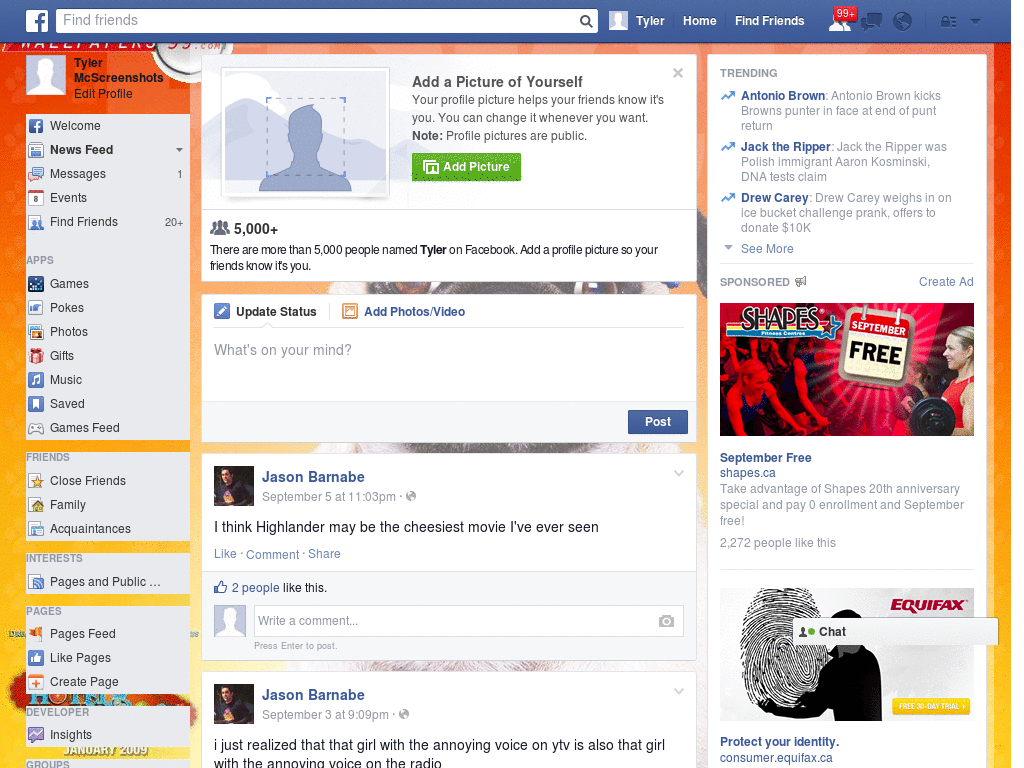Open options chevron on September 5 post
This screenshot has height=768, width=1024.
(679, 473)
